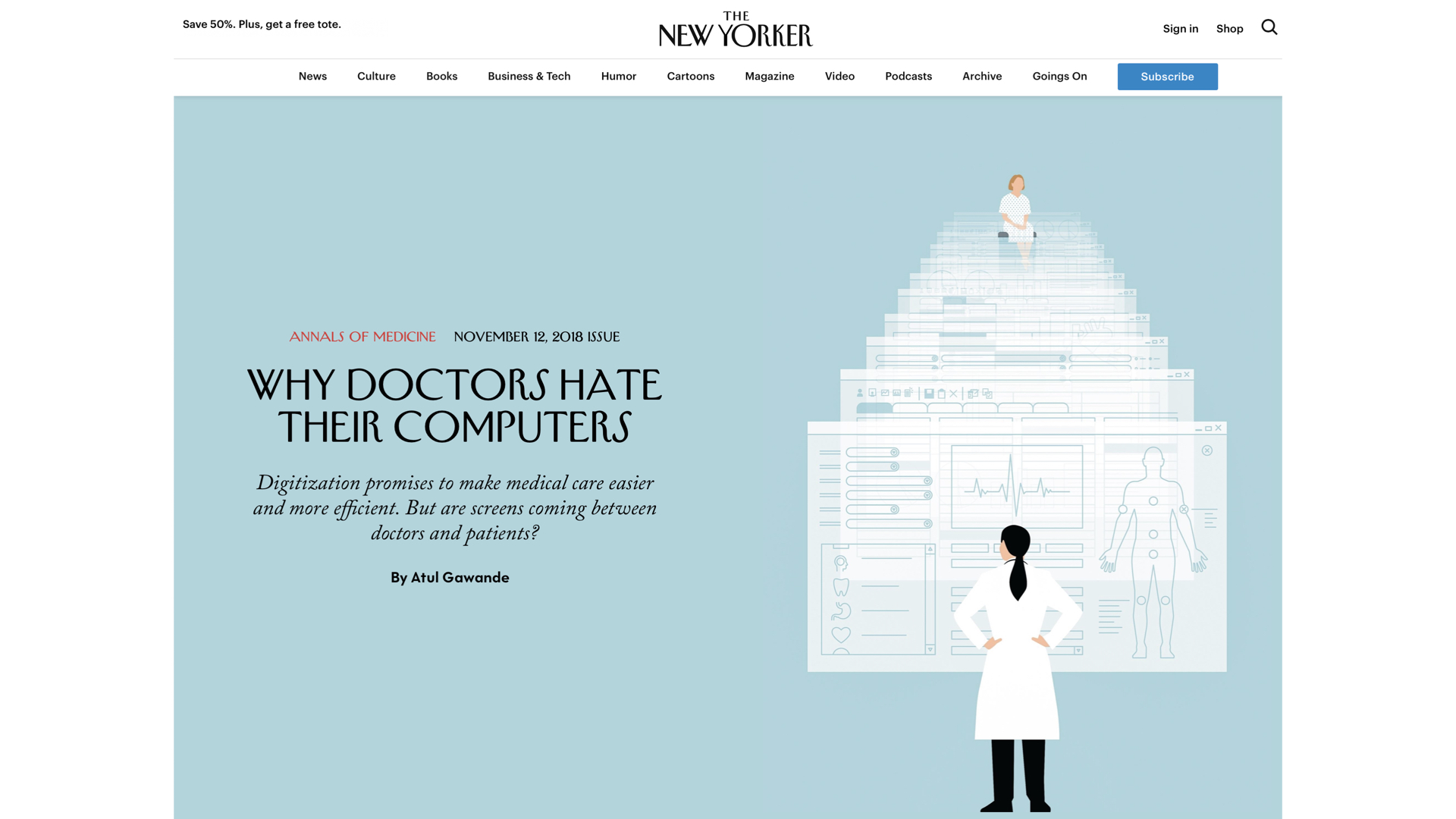This screenshot has height=819, width=1456.
Task: Open the search magnifier icon
Action: click(1269, 27)
